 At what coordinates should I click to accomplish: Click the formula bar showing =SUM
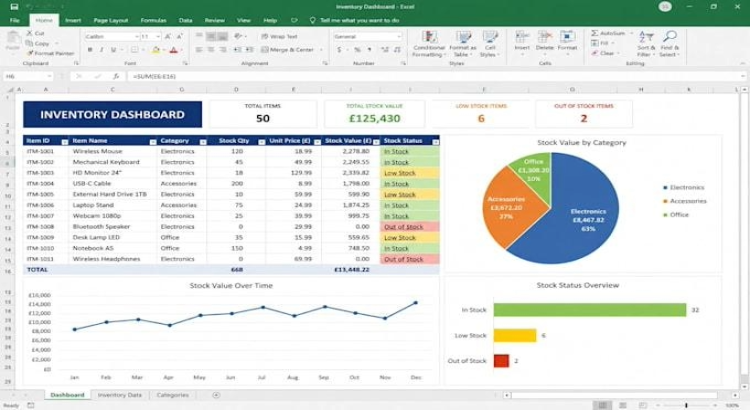[x=435, y=76]
